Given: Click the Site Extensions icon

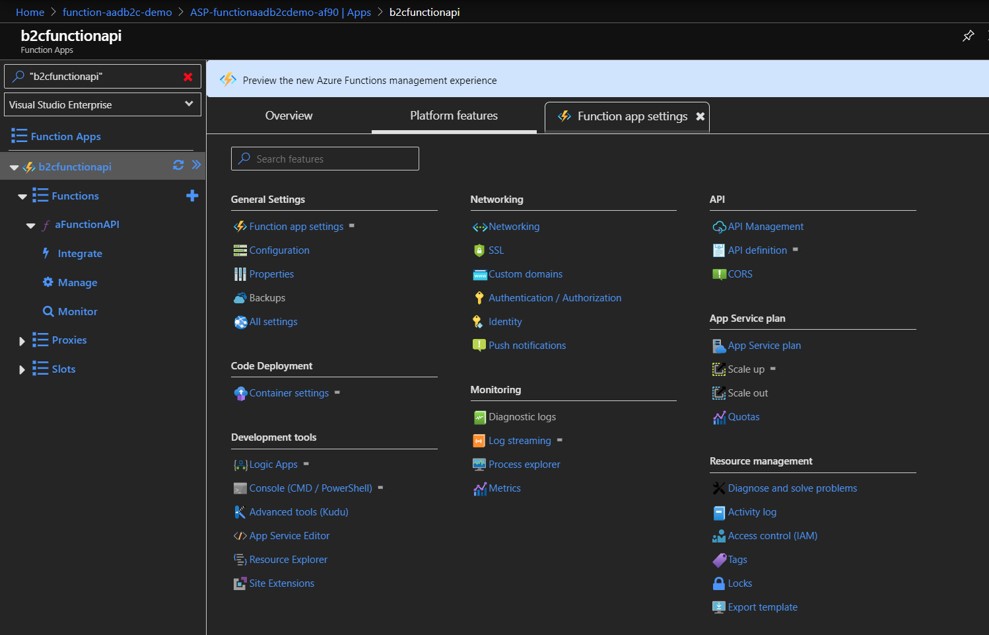Looking at the screenshot, I should (x=240, y=583).
